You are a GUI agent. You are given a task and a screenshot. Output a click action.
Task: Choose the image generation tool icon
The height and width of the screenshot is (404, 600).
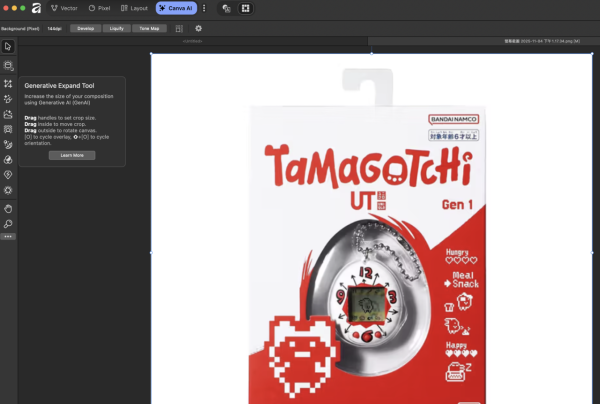pyautogui.click(x=8, y=114)
